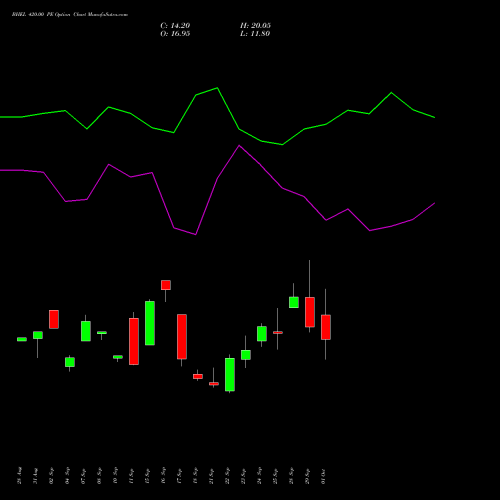This screenshot has width=500, height=500.
Task: Click the close value 'C: 14.20'
Action: (x=175, y=26)
